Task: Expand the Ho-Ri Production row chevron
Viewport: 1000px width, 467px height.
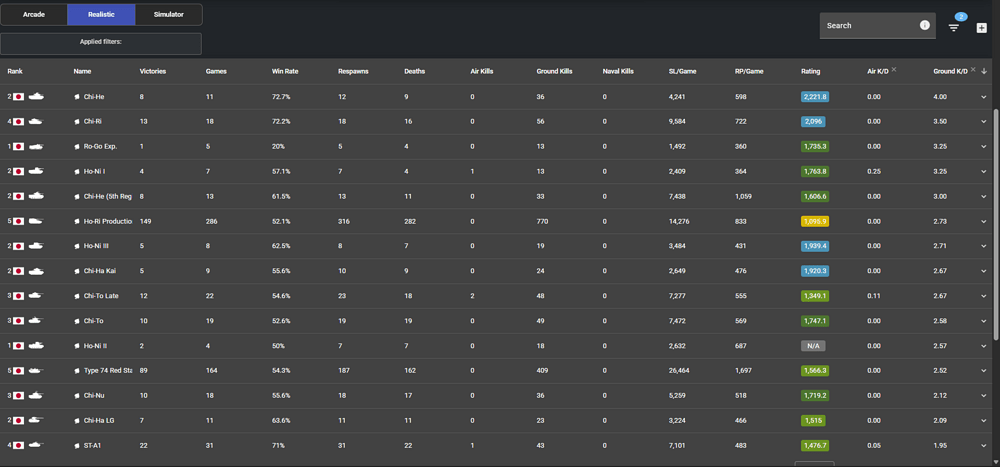Action: pos(983,221)
